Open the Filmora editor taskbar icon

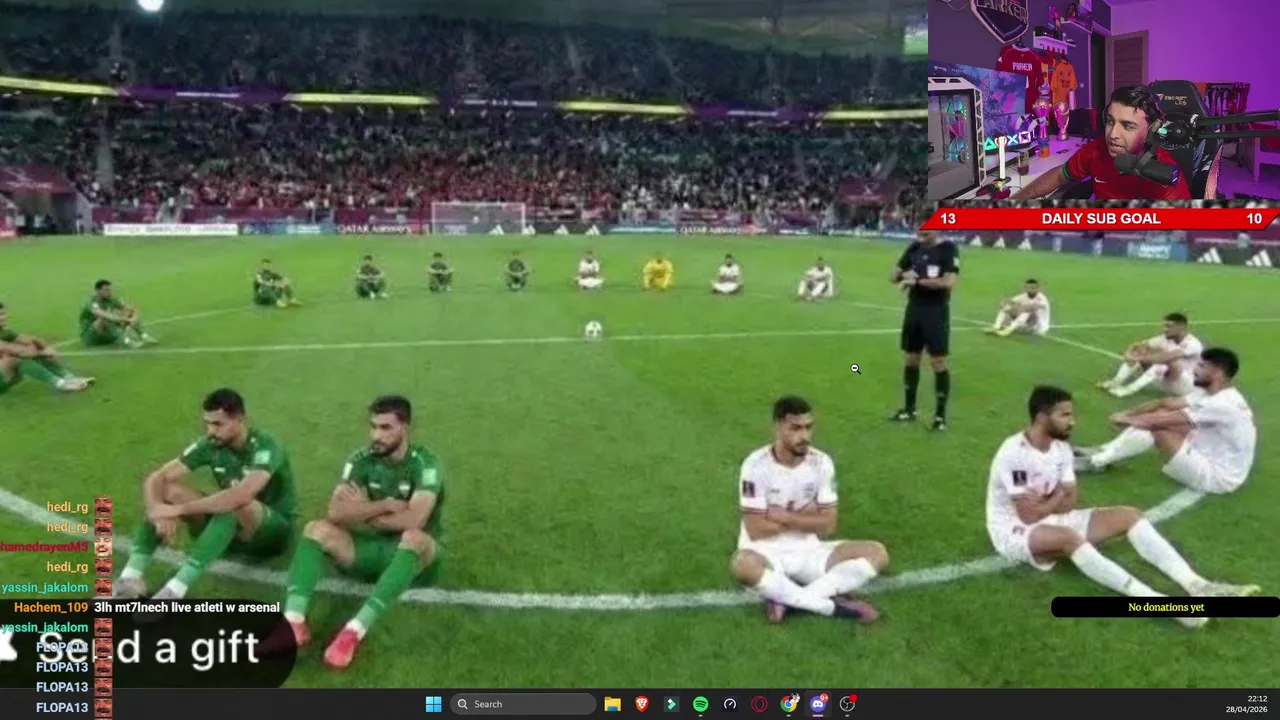click(x=671, y=704)
